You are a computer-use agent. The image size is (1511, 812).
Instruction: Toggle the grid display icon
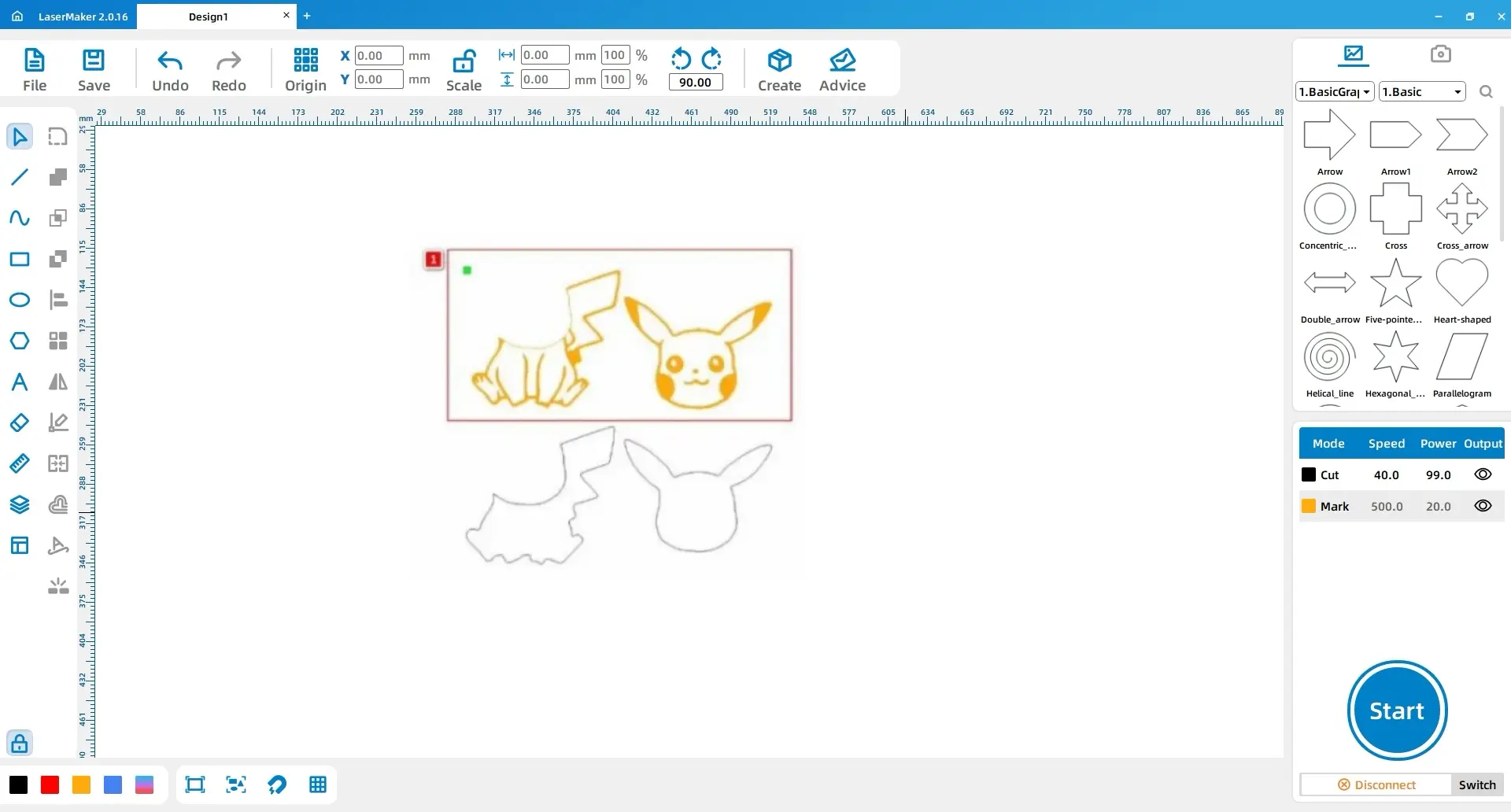318,784
